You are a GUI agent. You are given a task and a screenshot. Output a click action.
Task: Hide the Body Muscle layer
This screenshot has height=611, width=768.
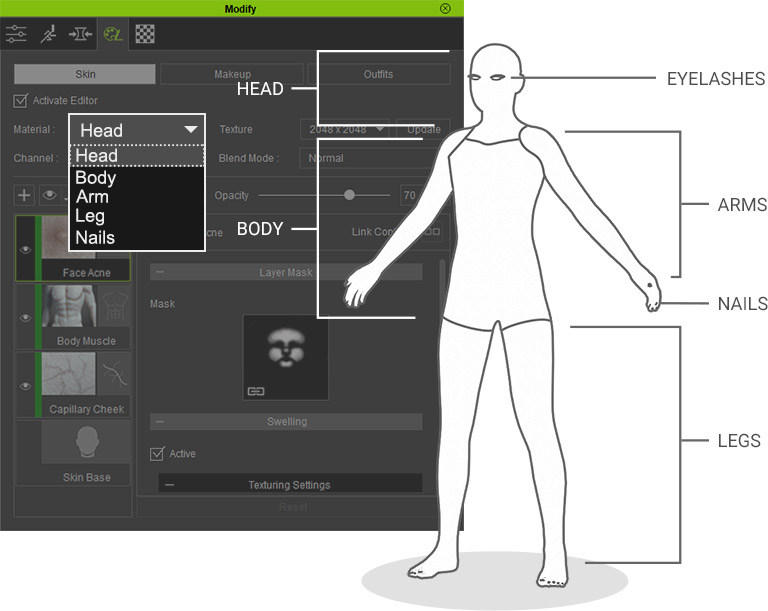pos(27,318)
